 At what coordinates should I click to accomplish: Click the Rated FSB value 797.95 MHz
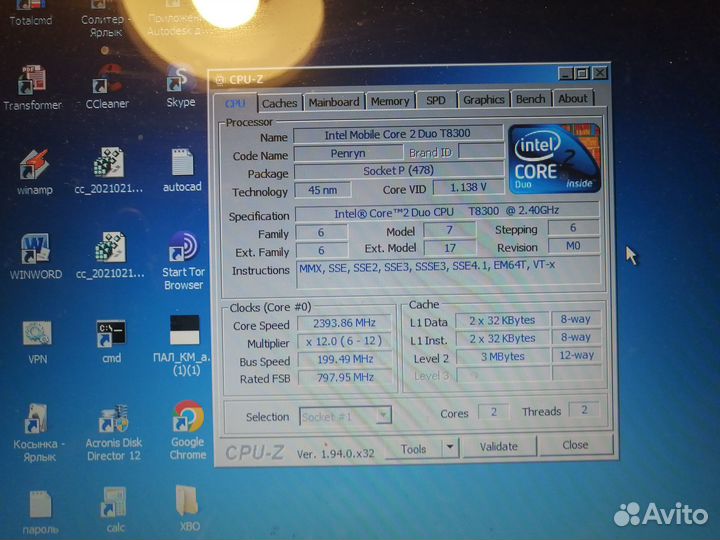coord(345,377)
